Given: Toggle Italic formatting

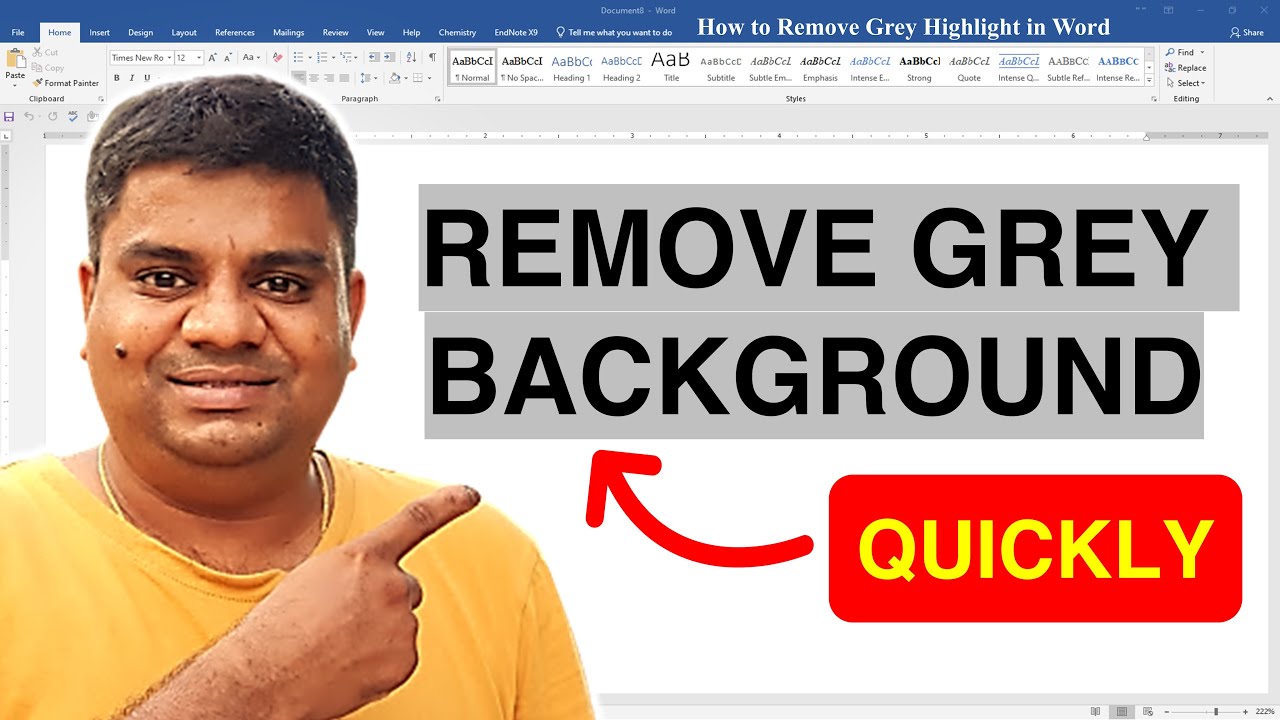Looking at the screenshot, I should (132, 78).
